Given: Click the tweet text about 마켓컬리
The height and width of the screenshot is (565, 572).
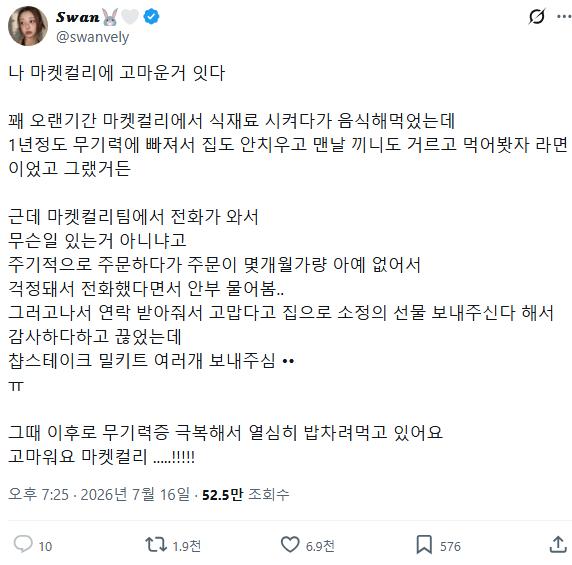Looking at the screenshot, I should coord(287,264).
